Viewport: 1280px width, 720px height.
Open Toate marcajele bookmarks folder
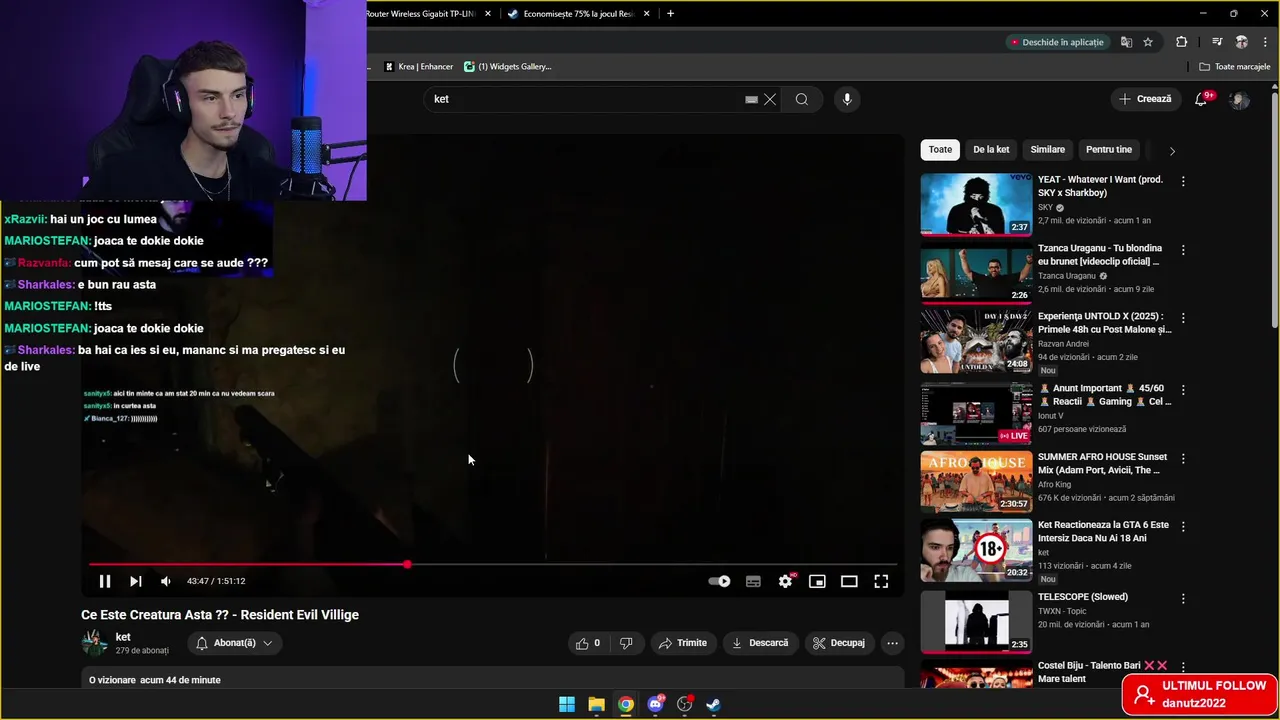click(x=1235, y=67)
